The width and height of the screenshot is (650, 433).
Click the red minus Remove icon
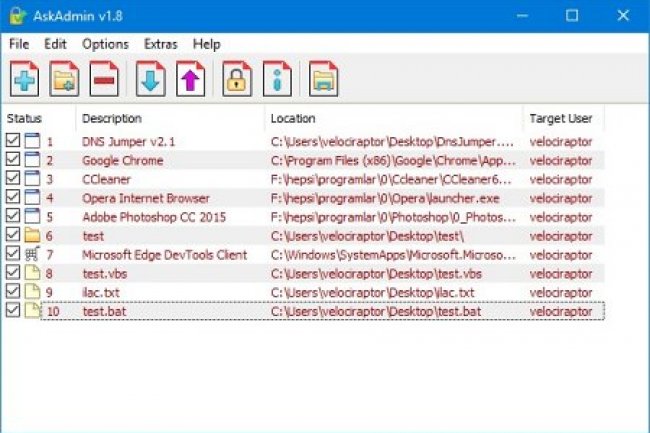coord(105,79)
